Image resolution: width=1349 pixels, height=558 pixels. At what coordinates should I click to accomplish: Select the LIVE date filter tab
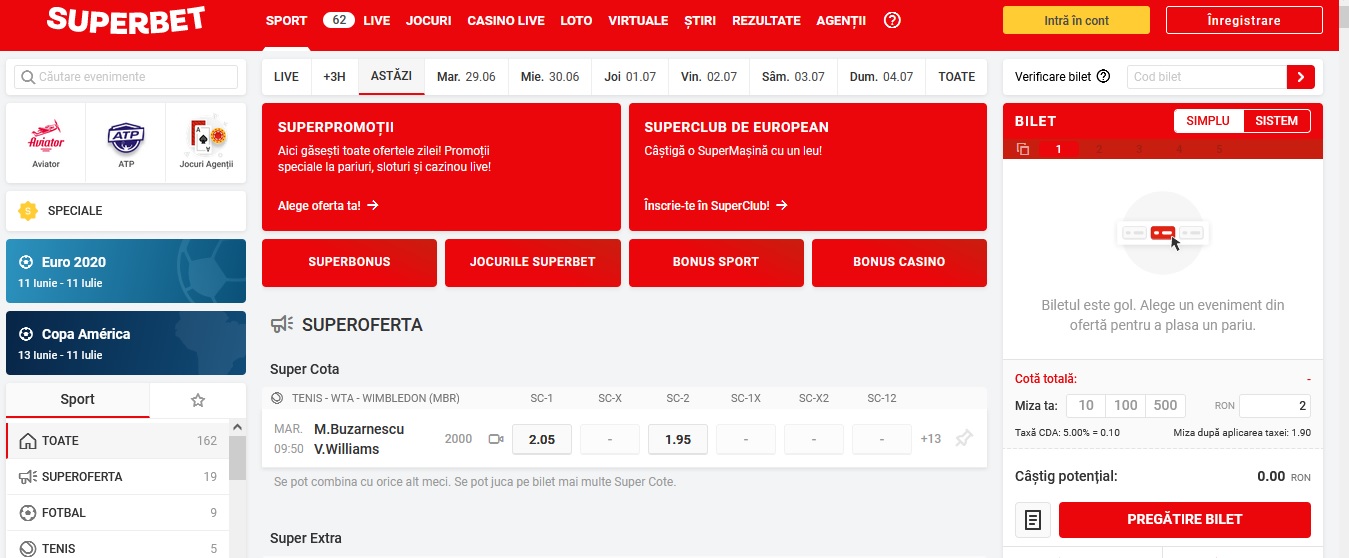point(286,77)
